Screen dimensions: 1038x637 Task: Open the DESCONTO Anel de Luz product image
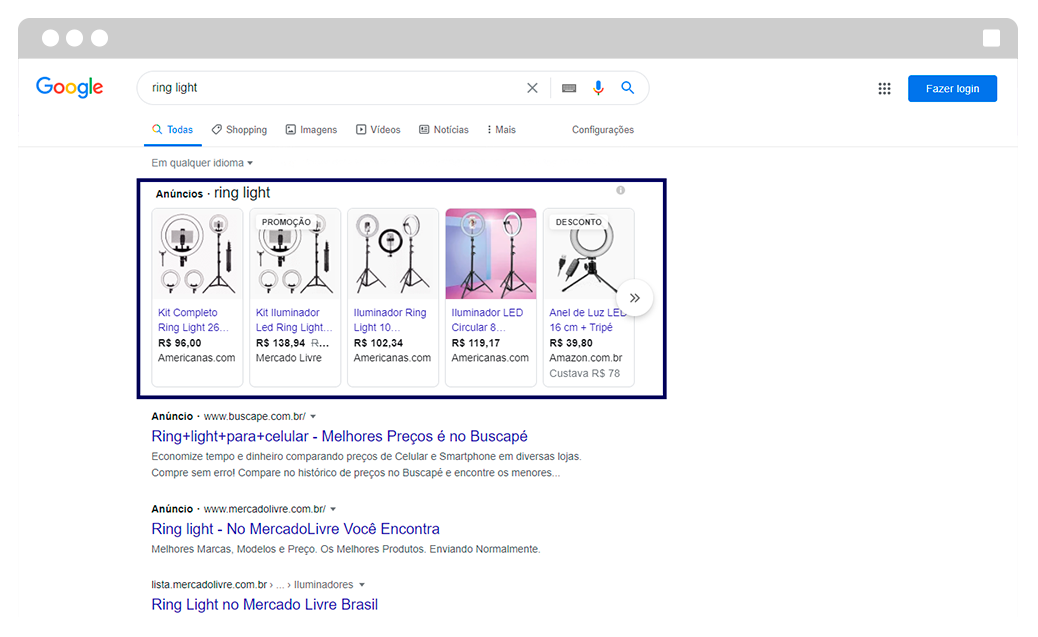pos(589,254)
